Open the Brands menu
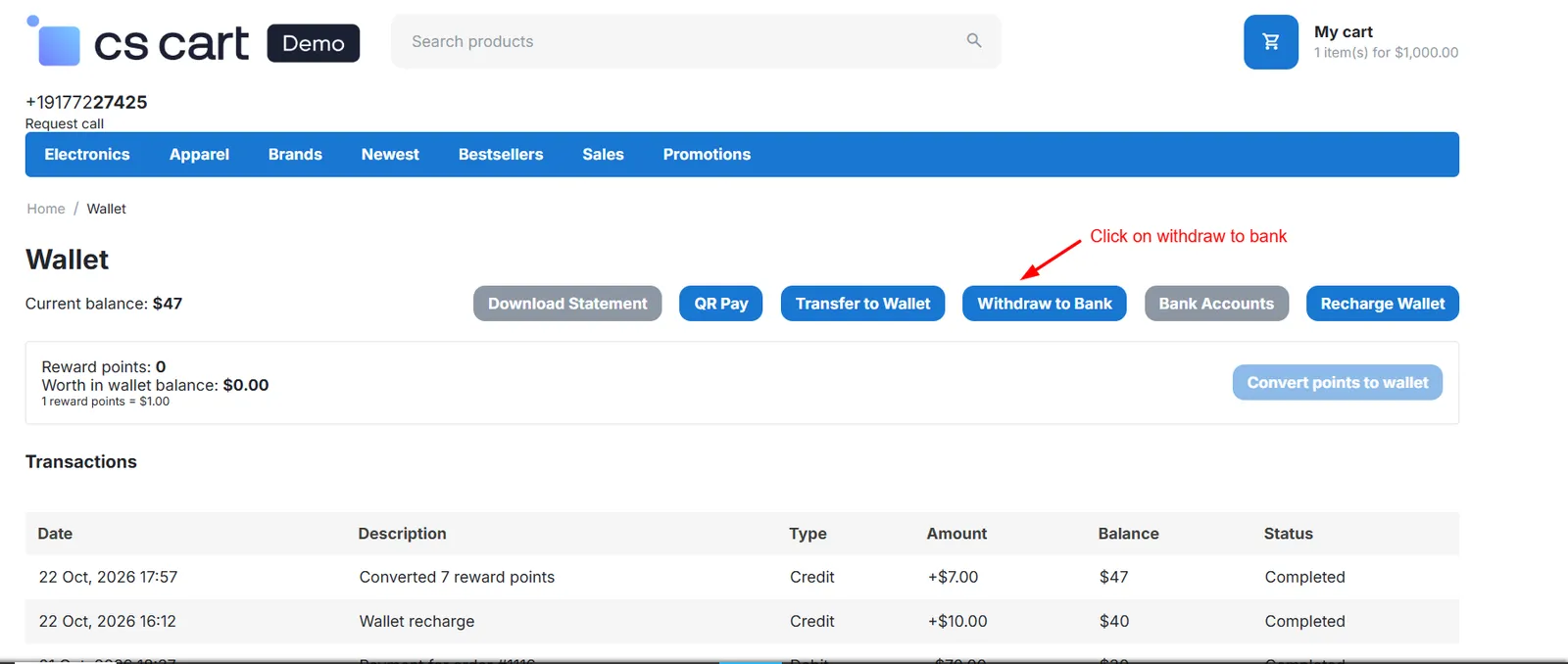 pos(295,155)
